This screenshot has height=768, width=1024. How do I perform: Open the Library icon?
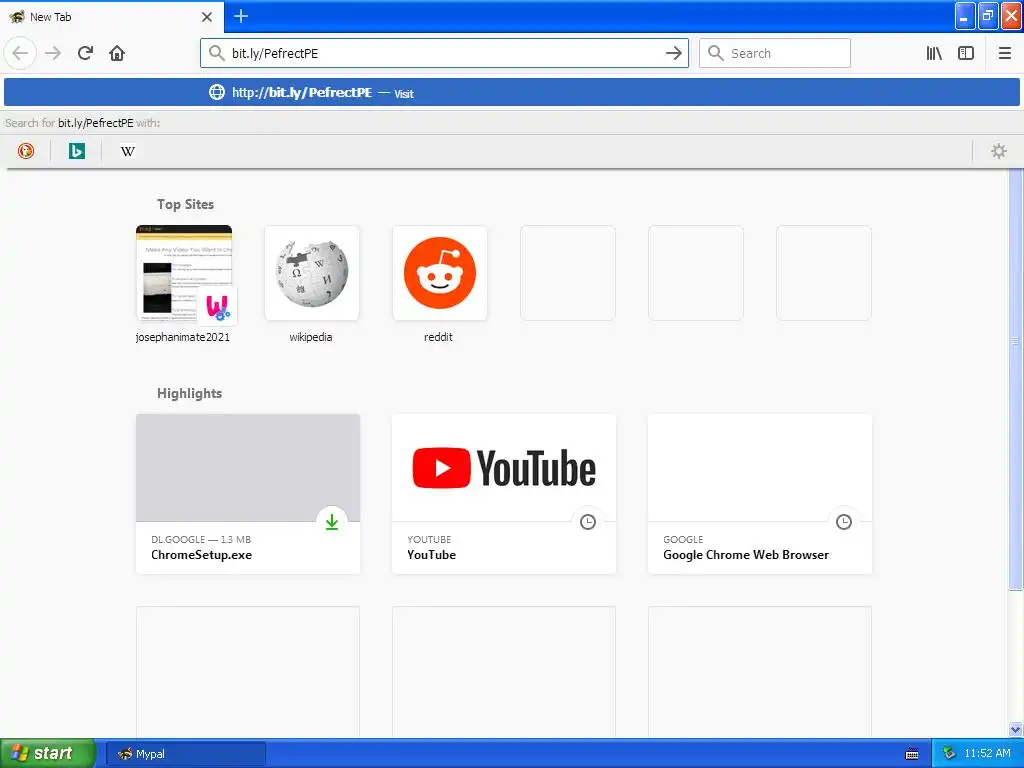point(934,53)
